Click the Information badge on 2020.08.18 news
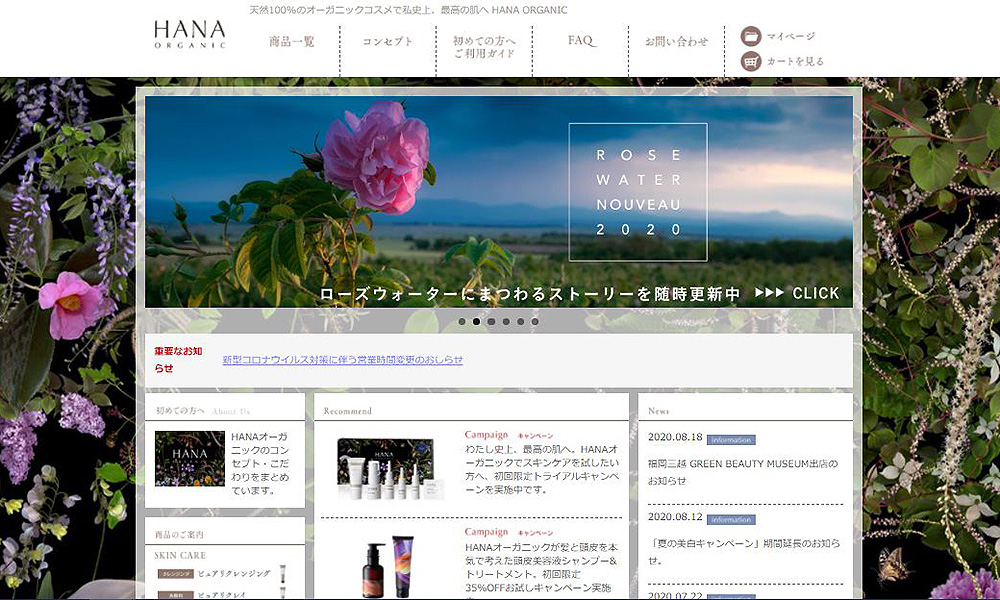 (731, 439)
